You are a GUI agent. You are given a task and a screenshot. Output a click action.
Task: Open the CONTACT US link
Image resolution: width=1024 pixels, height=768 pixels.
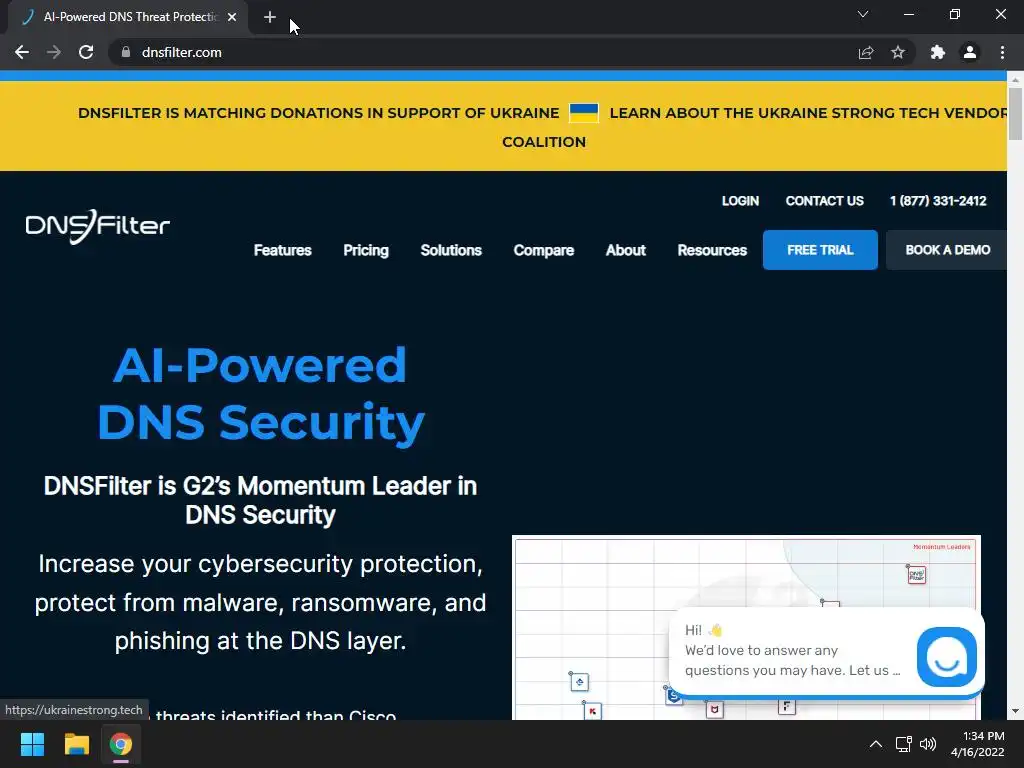click(824, 201)
